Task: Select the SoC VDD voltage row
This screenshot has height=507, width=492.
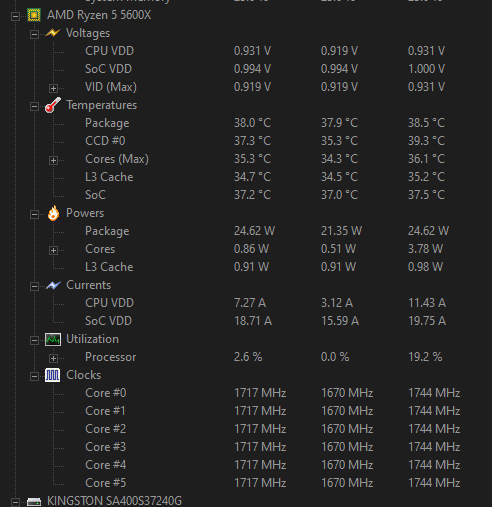Action: coord(108,69)
